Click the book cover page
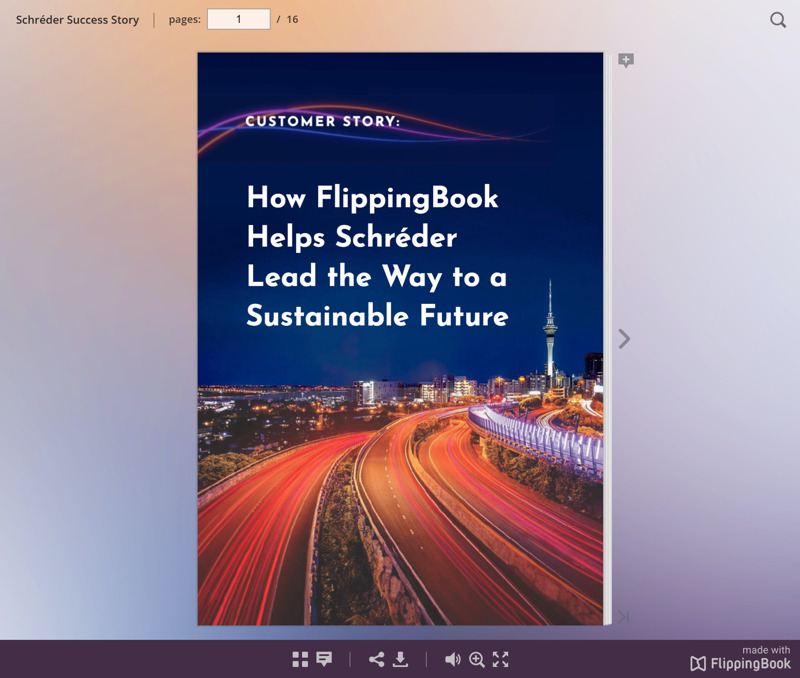Viewport: 800px width, 678px height. [400, 339]
